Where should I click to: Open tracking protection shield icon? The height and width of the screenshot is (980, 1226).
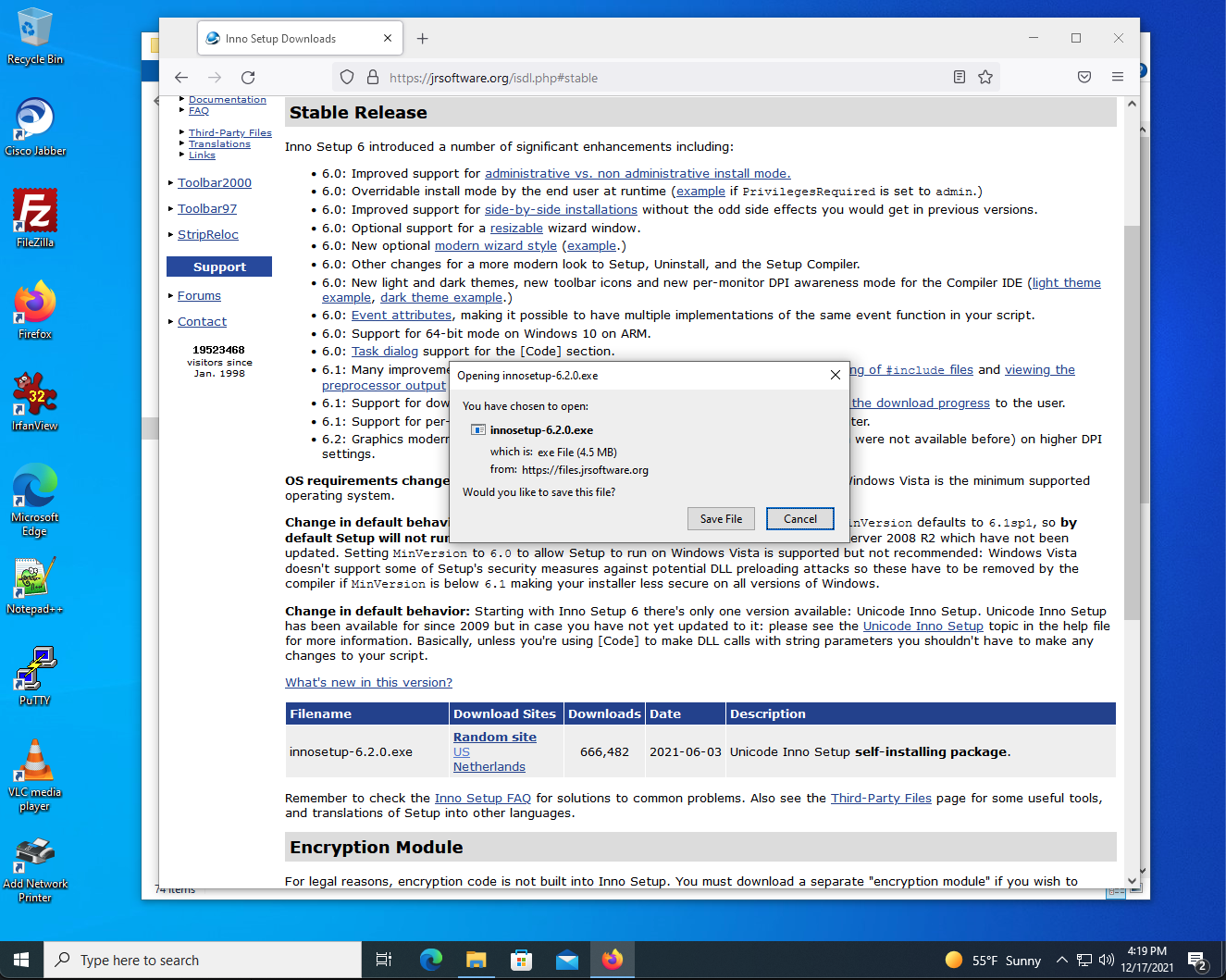click(347, 77)
